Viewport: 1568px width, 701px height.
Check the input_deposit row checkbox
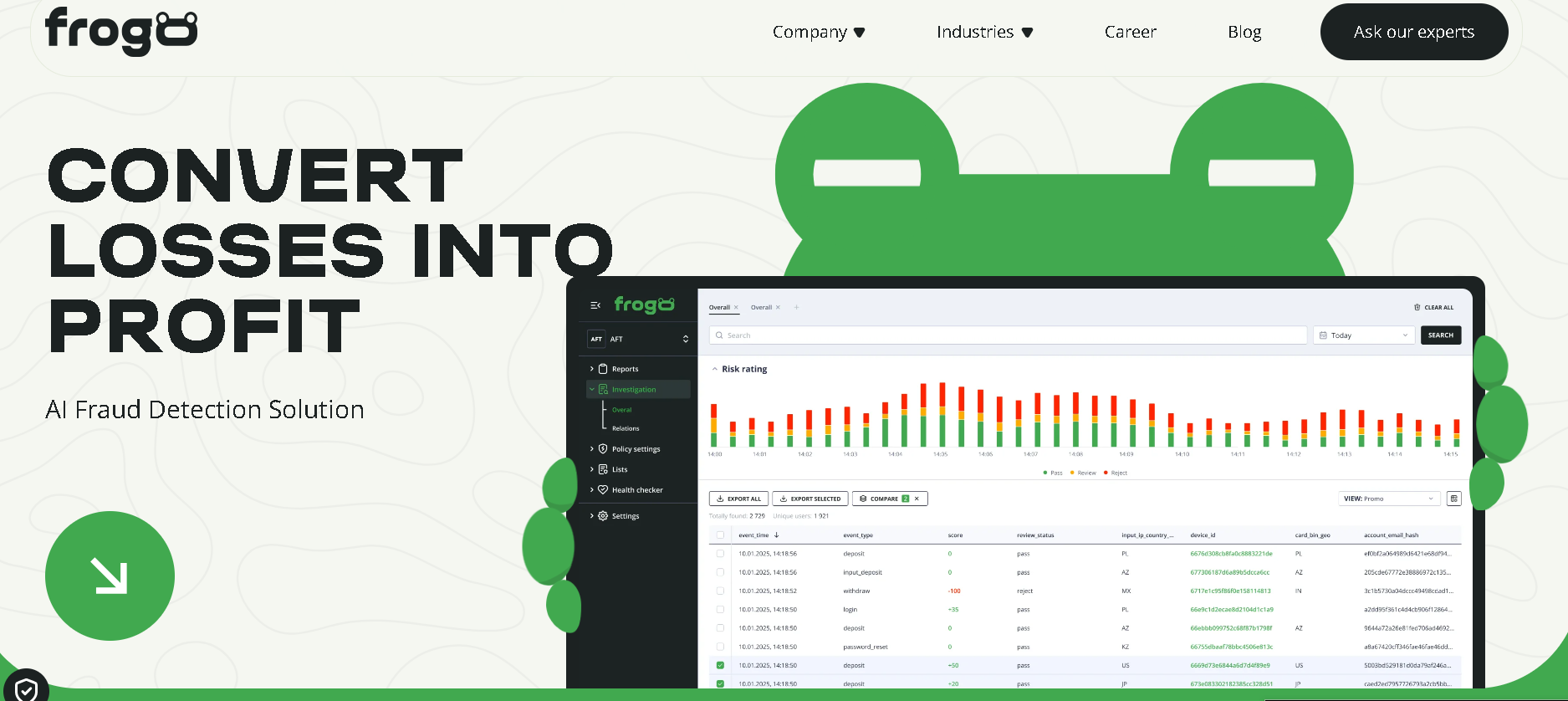click(720, 572)
